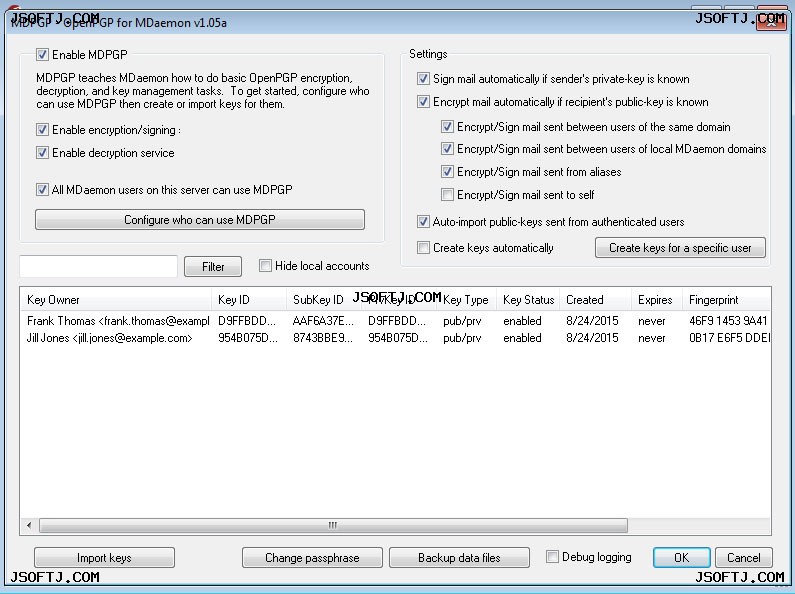Click SubKey ID 8743BBE9... cell
The image size is (795, 594).
coord(322,338)
